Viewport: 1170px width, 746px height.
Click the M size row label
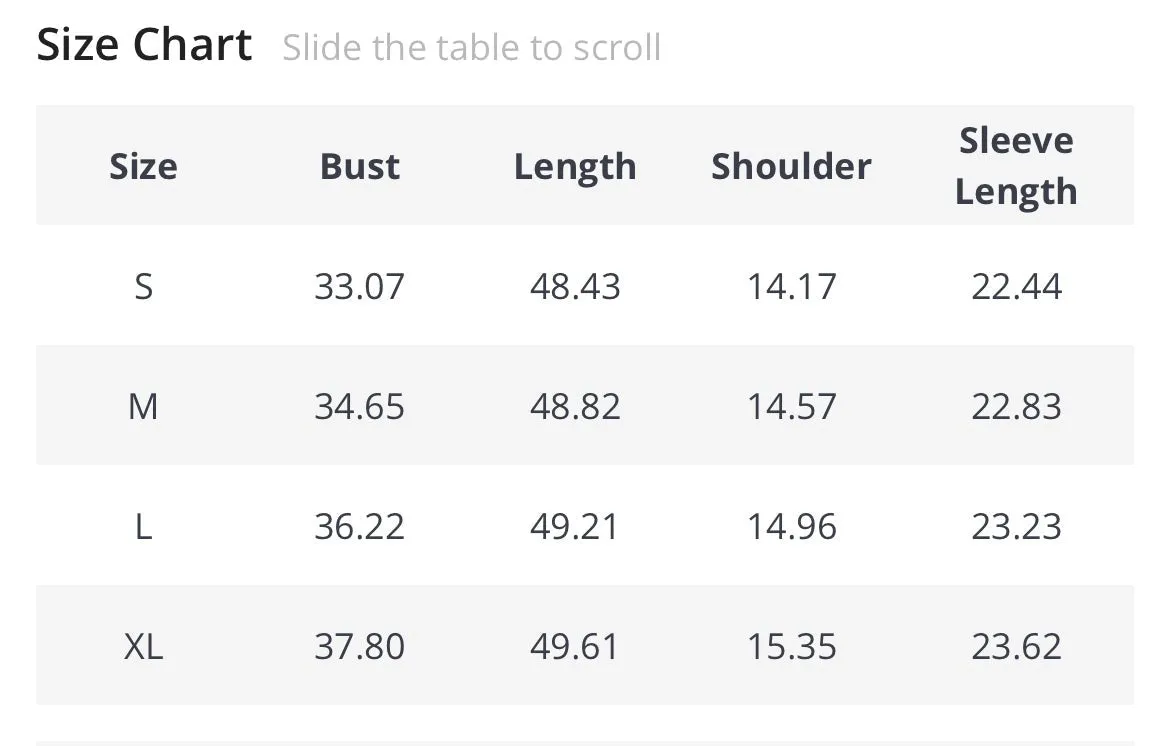pos(143,407)
